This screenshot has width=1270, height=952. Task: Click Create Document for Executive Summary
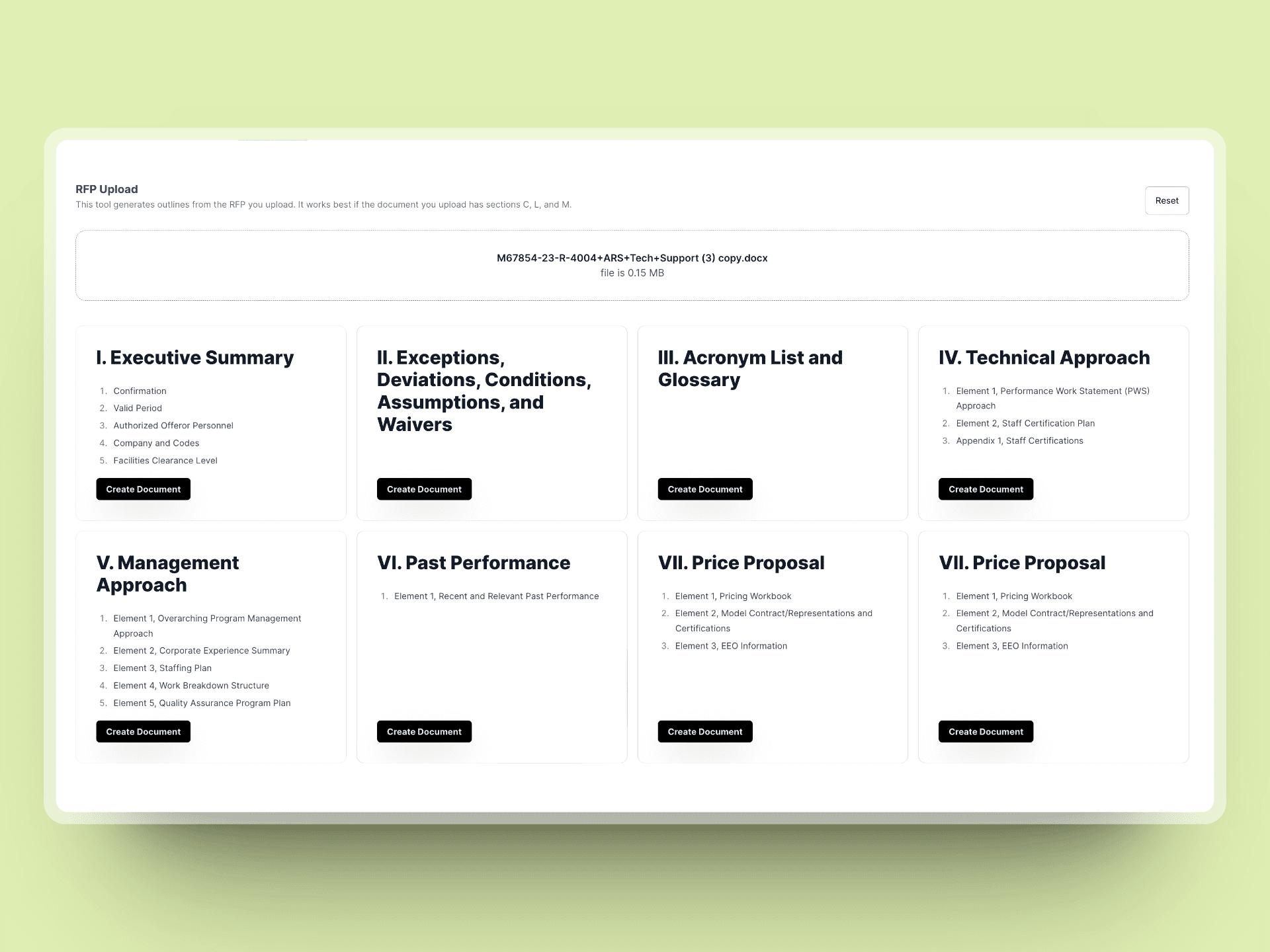[143, 490]
